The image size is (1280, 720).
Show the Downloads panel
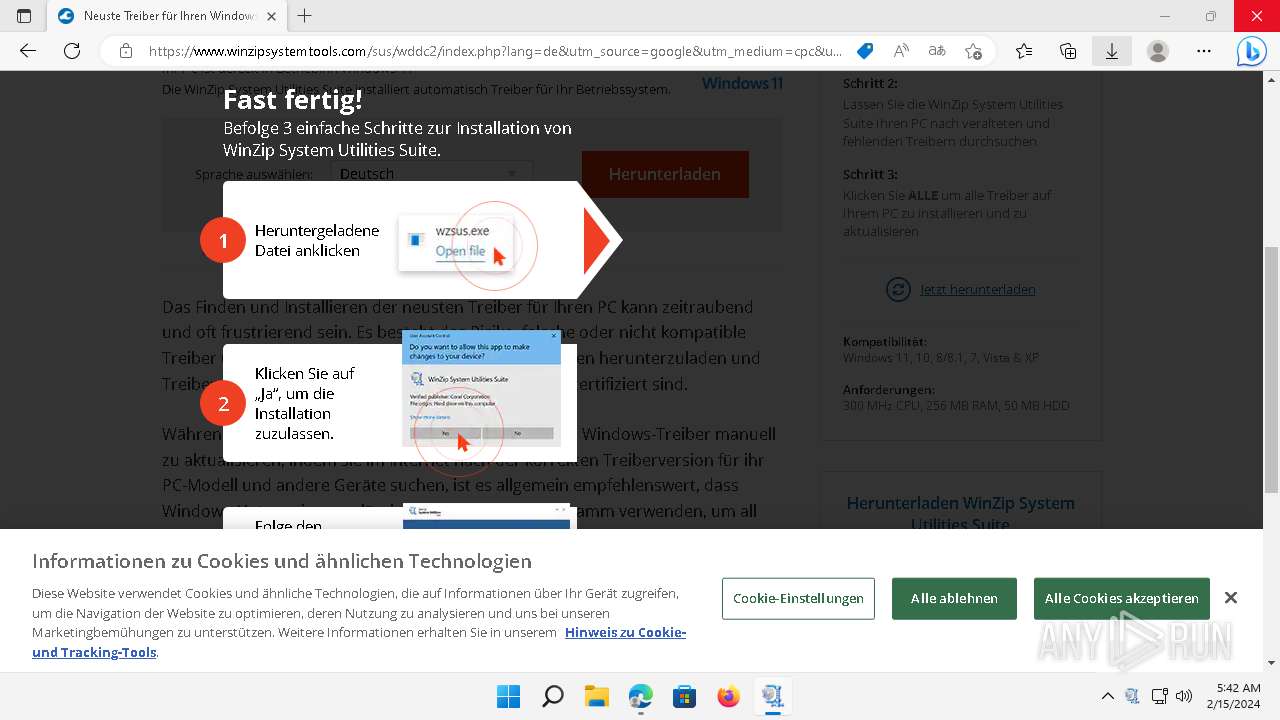pyautogui.click(x=1111, y=51)
